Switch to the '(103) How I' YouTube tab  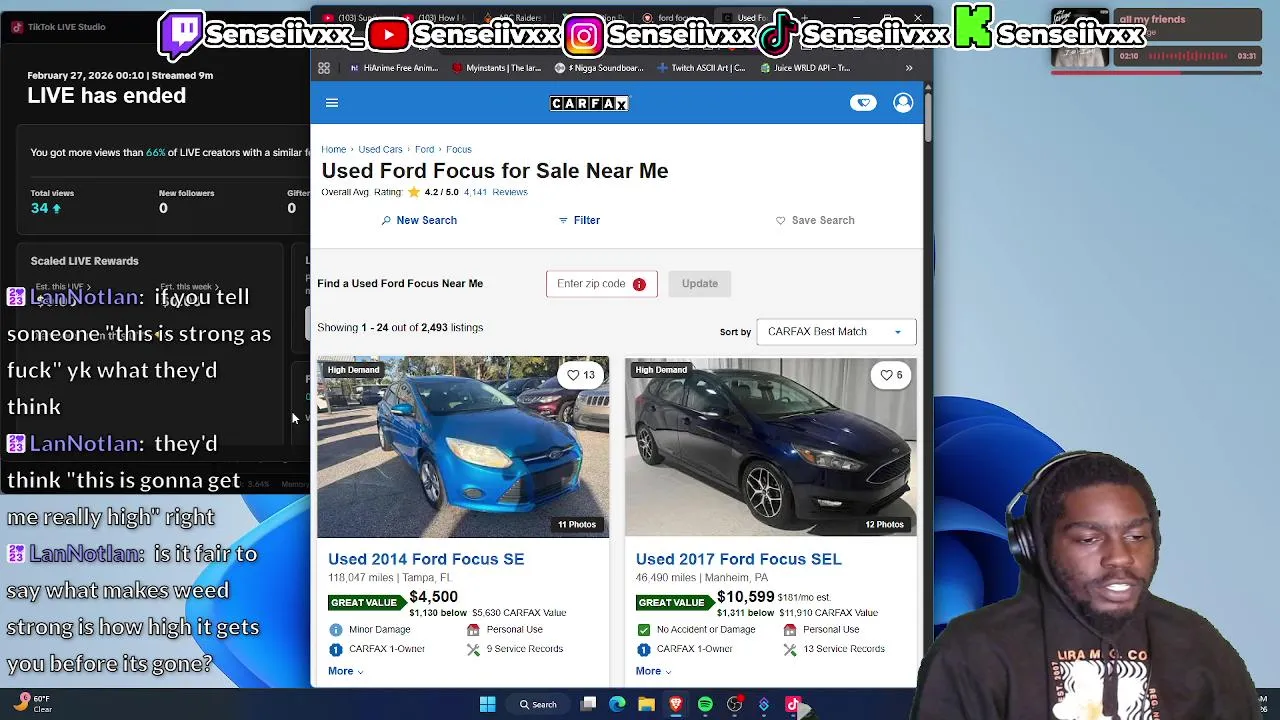(433, 18)
